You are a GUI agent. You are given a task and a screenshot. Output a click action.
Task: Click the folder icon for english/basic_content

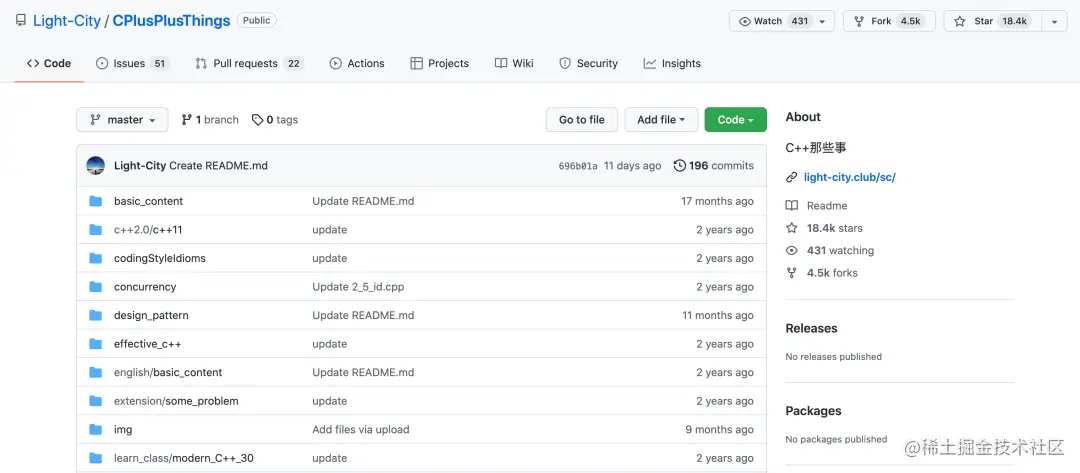(96, 372)
